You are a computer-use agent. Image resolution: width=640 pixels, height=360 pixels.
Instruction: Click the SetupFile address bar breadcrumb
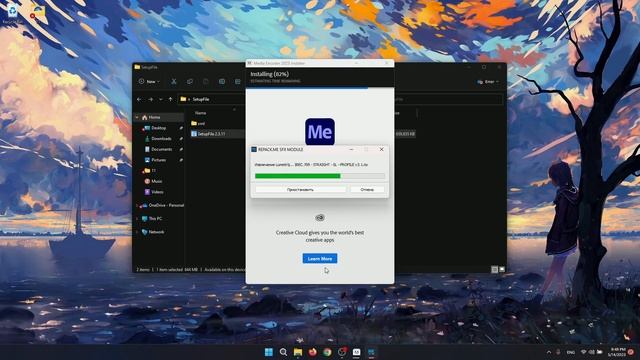click(200, 99)
